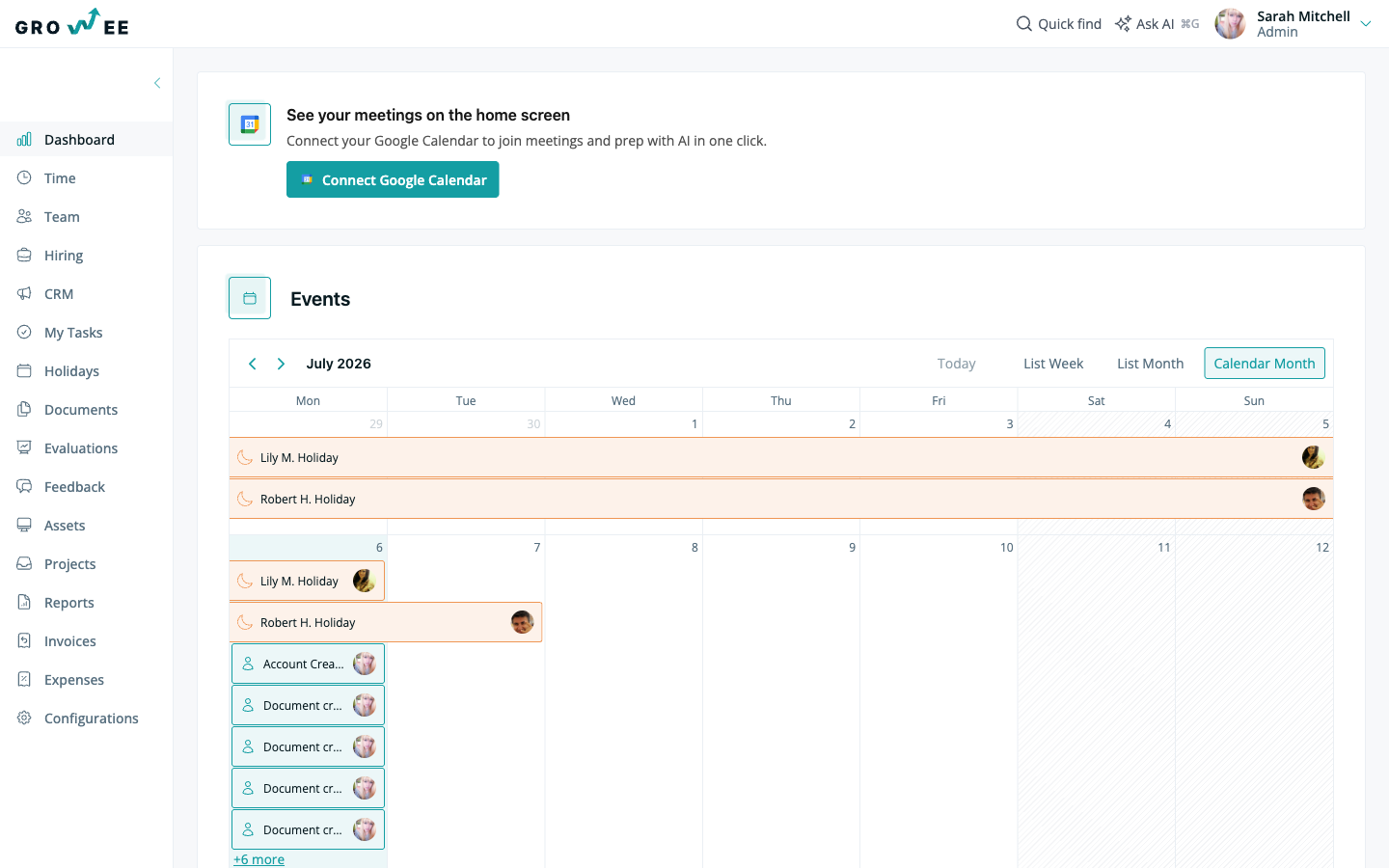This screenshot has width=1389, height=868.
Task: Go to next month with right chevron
Action: [281, 364]
